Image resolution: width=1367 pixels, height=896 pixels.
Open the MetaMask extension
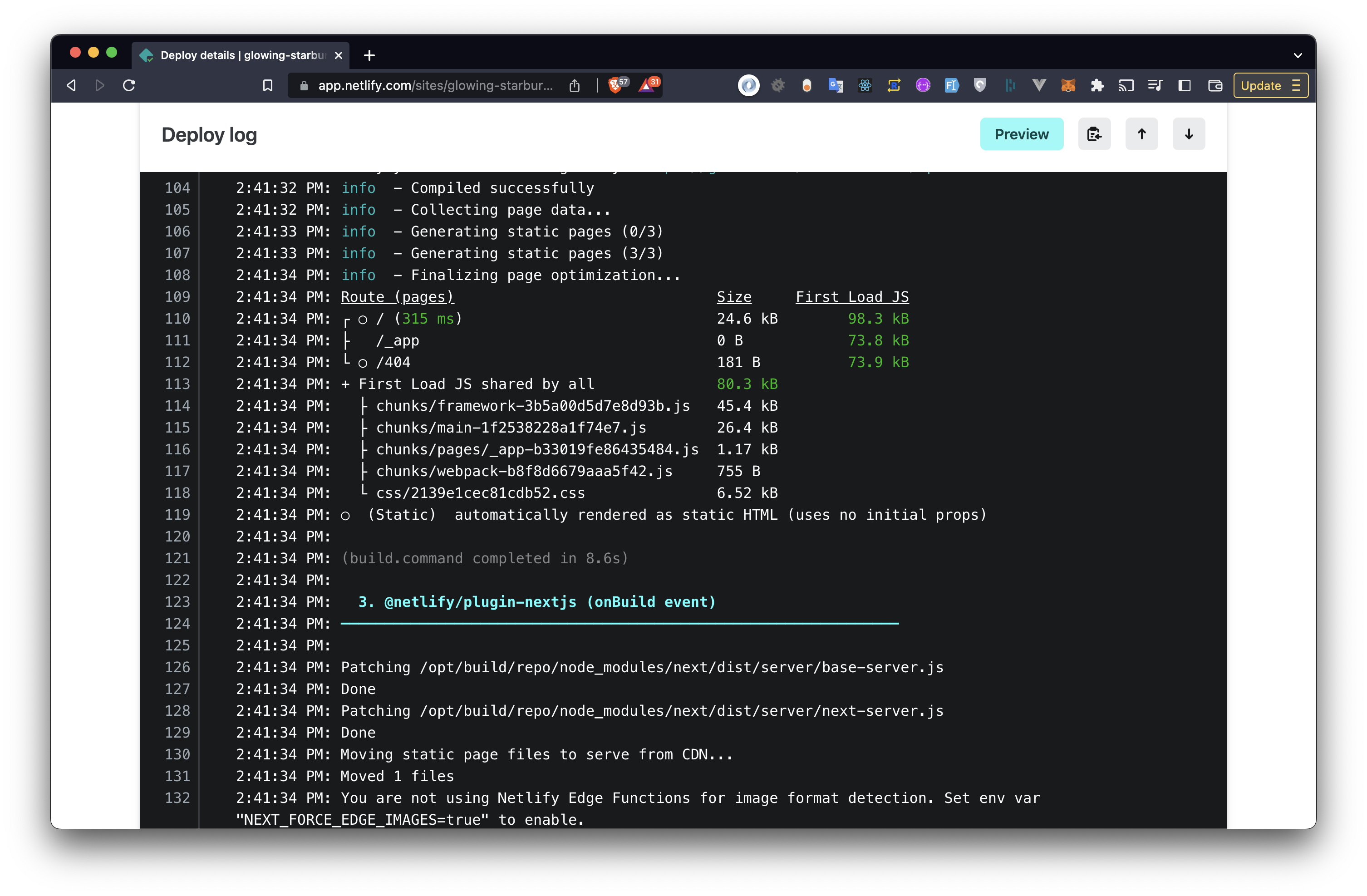(x=1068, y=85)
